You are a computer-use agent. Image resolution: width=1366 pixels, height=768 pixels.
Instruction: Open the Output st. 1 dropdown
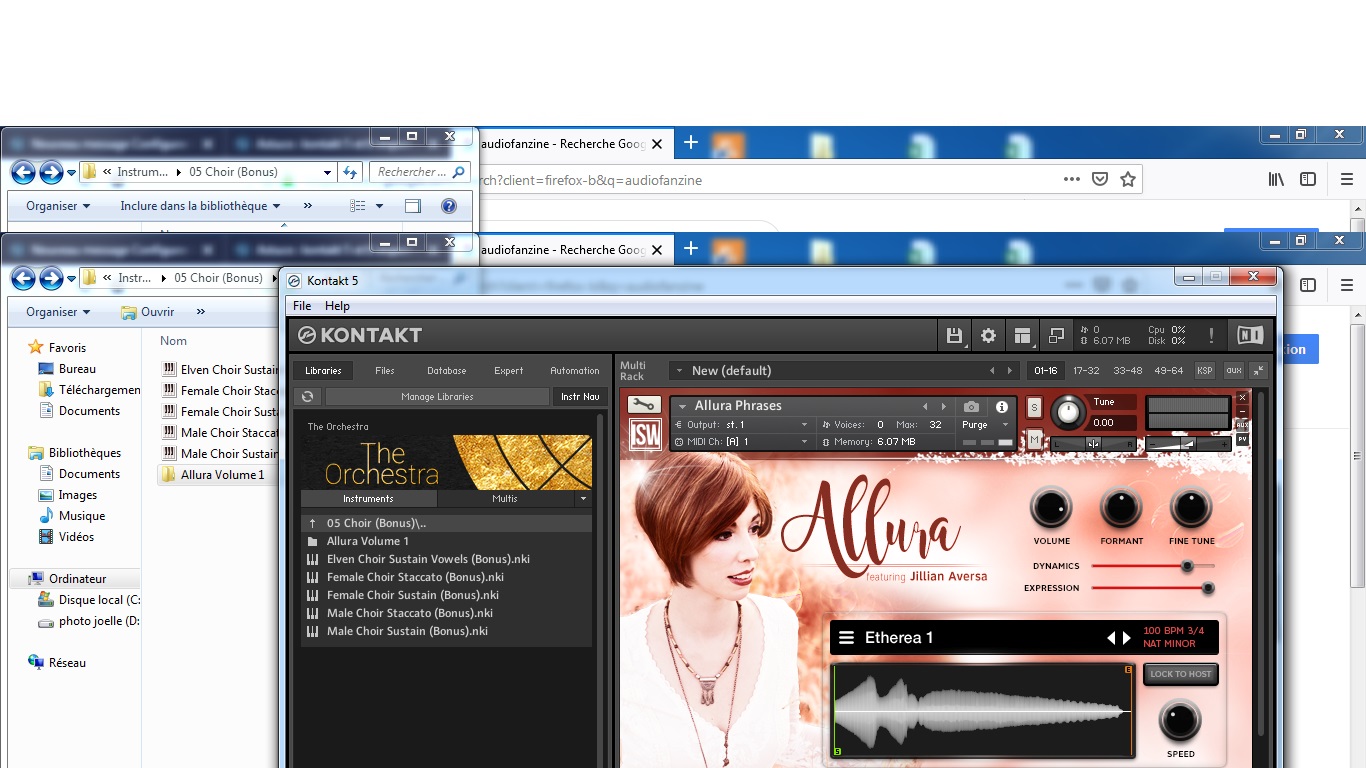tap(804, 425)
